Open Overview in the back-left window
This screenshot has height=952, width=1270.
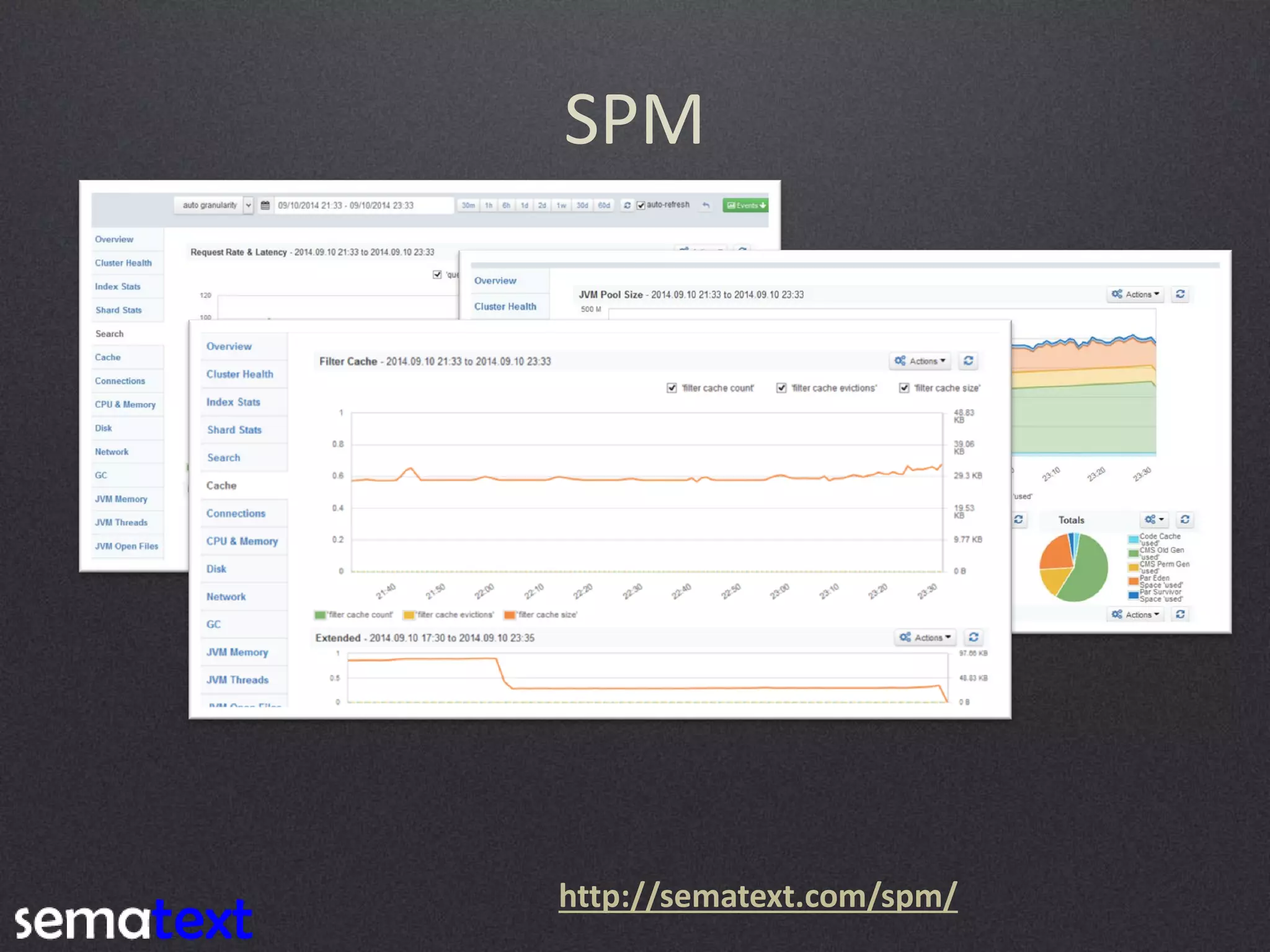(x=114, y=239)
